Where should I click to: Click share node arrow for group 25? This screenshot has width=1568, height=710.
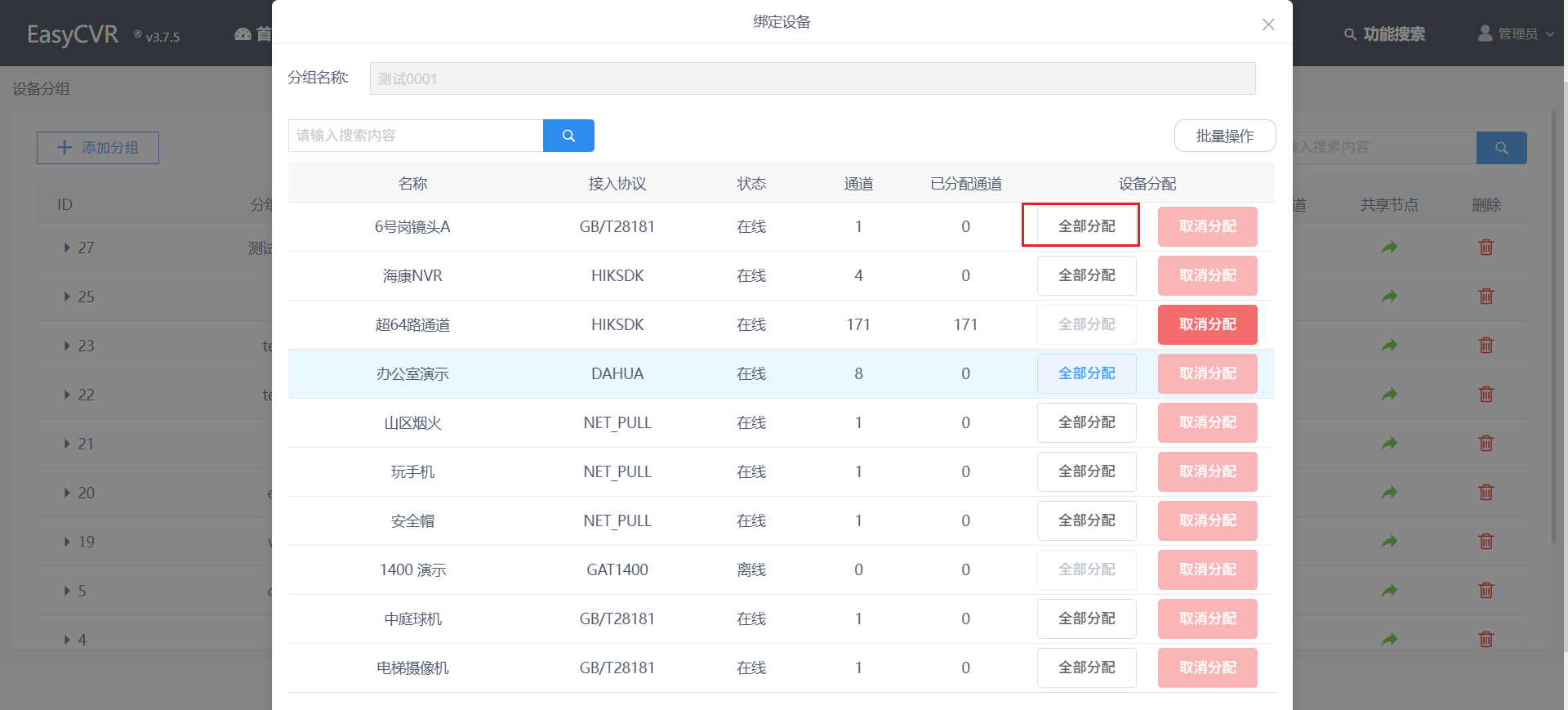click(x=1389, y=297)
